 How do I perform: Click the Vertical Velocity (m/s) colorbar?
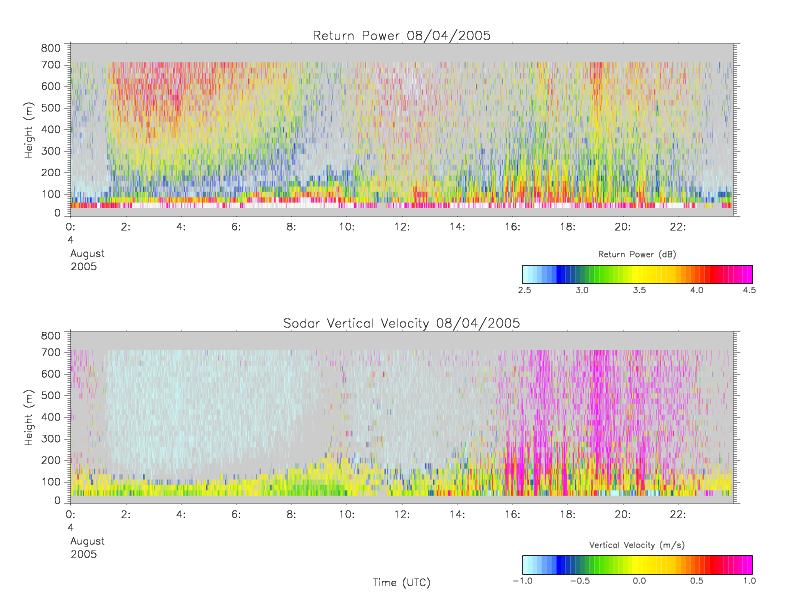pyautogui.click(x=637, y=565)
